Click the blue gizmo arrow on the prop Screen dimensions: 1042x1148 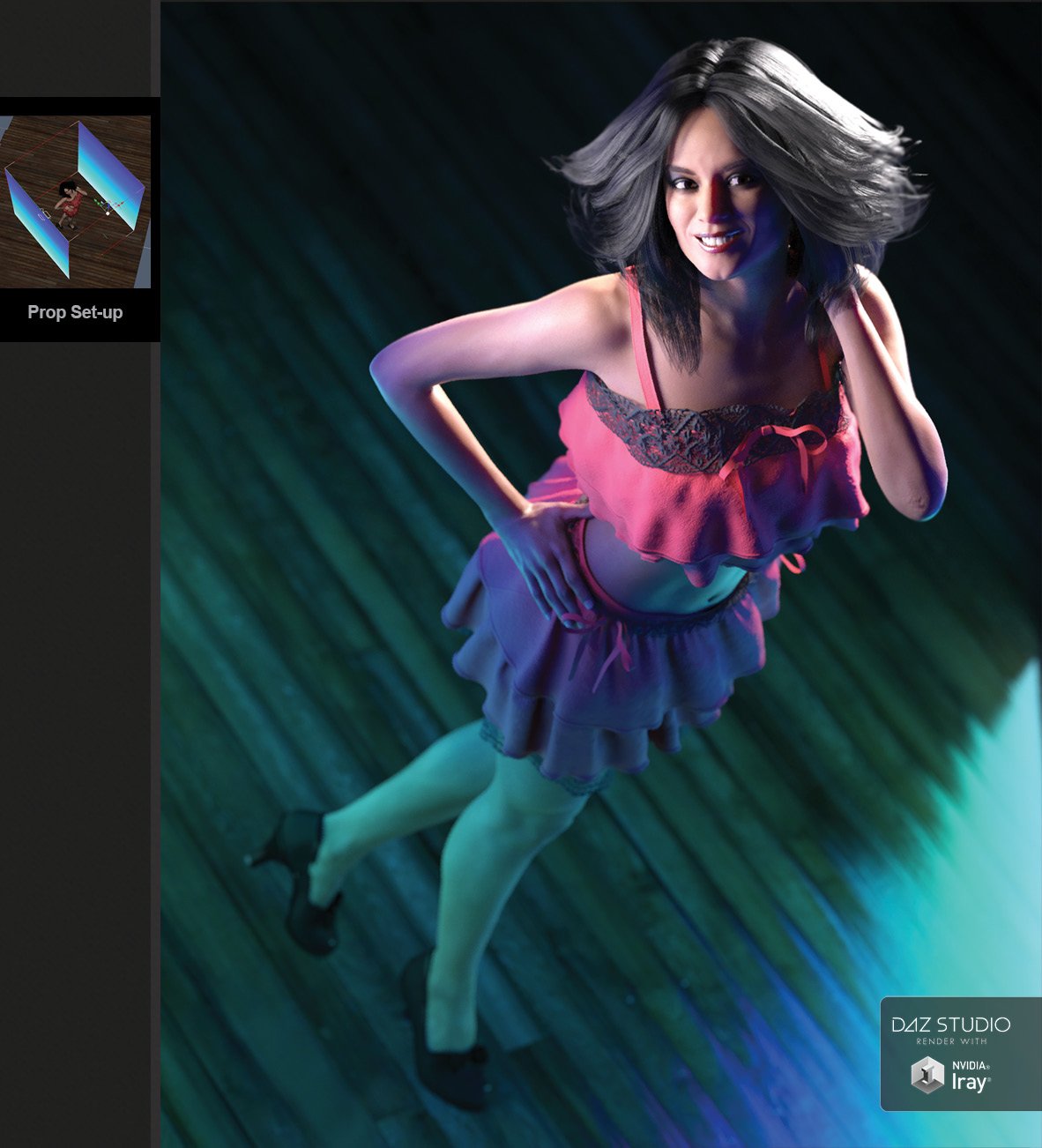pyautogui.click(x=108, y=205)
